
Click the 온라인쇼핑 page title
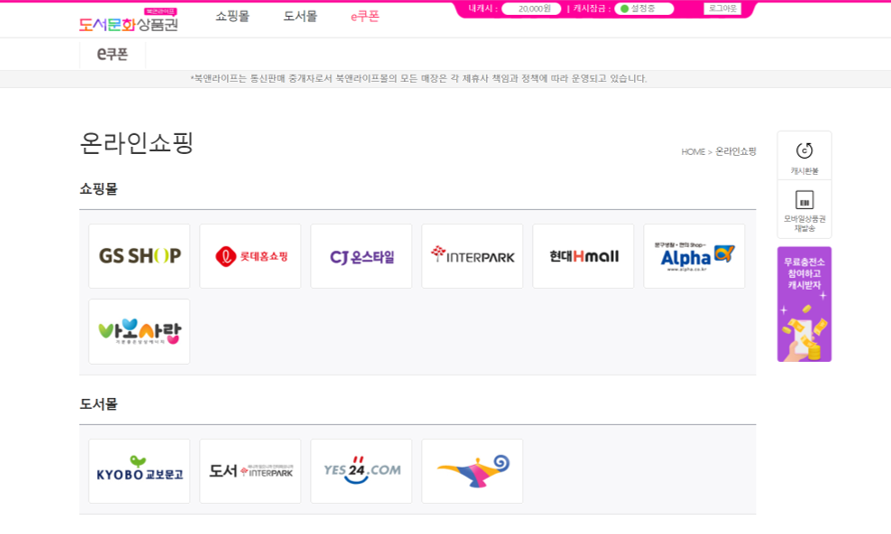(137, 143)
